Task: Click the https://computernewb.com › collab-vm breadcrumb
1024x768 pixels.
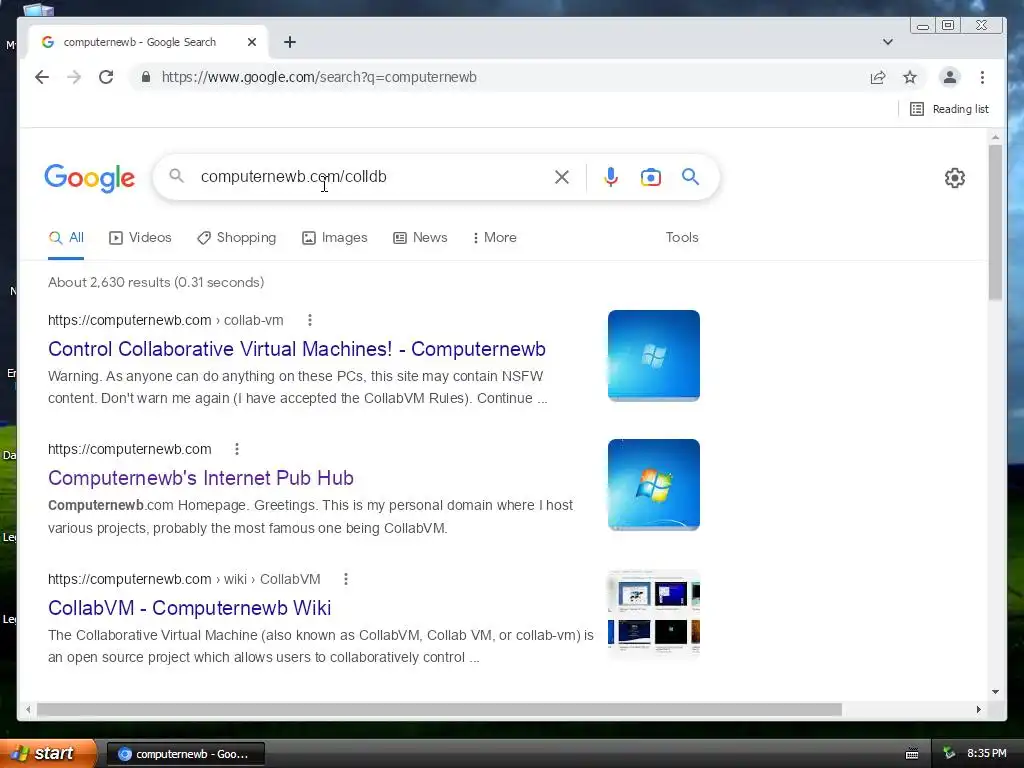Action: click(165, 320)
